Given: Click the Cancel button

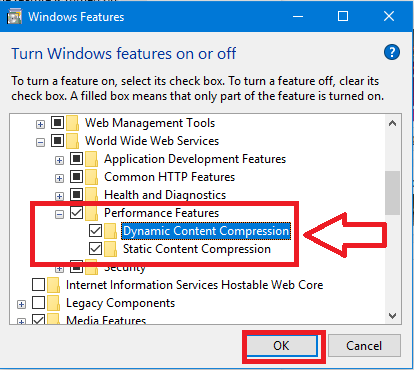Looking at the screenshot, I should click(364, 346).
